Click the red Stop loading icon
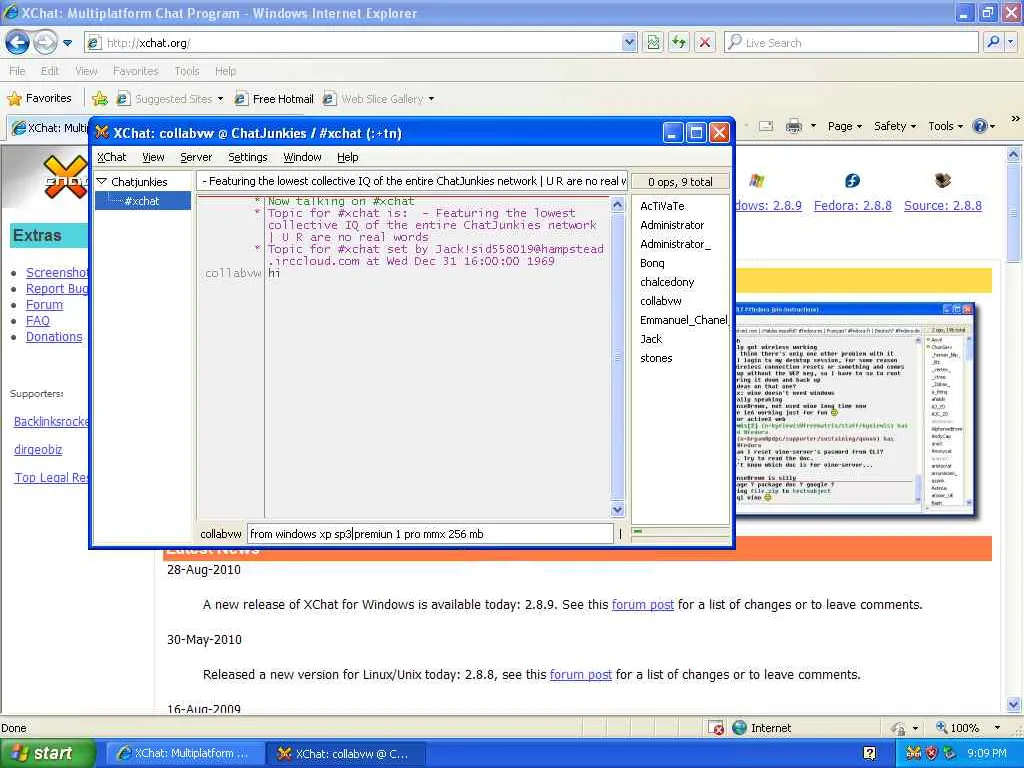Viewport: 1024px width, 768px height. 705,43
